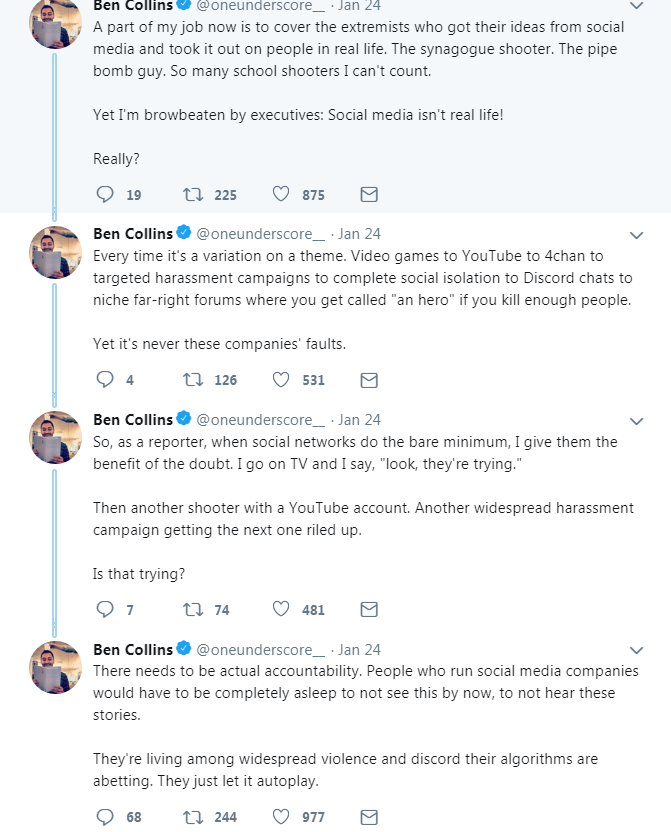Retweet the 'actual accountability' tweet
This screenshot has height=832, width=671.
click(x=193, y=817)
